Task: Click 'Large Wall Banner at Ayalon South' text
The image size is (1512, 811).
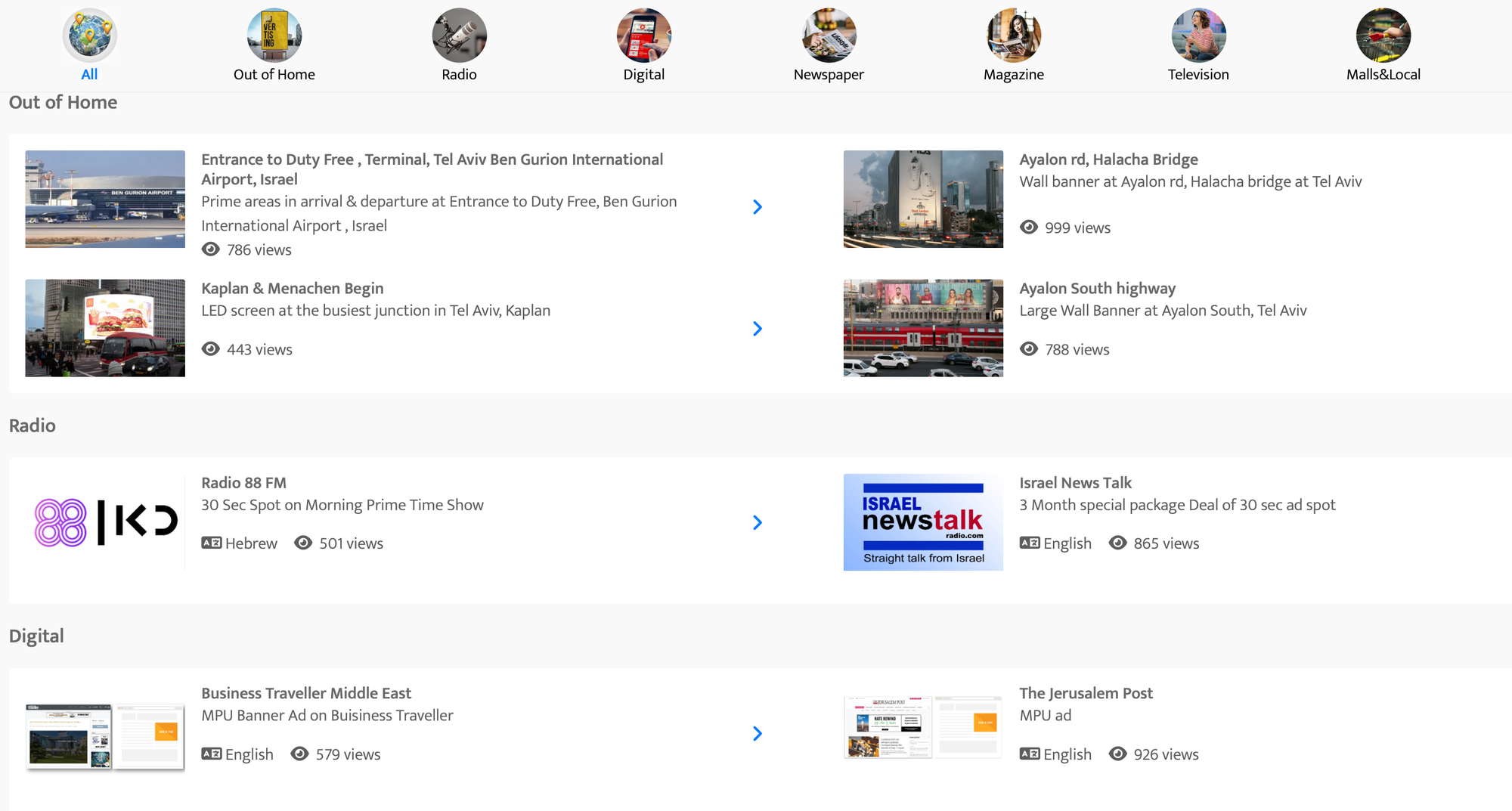Action: (x=1163, y=310)
